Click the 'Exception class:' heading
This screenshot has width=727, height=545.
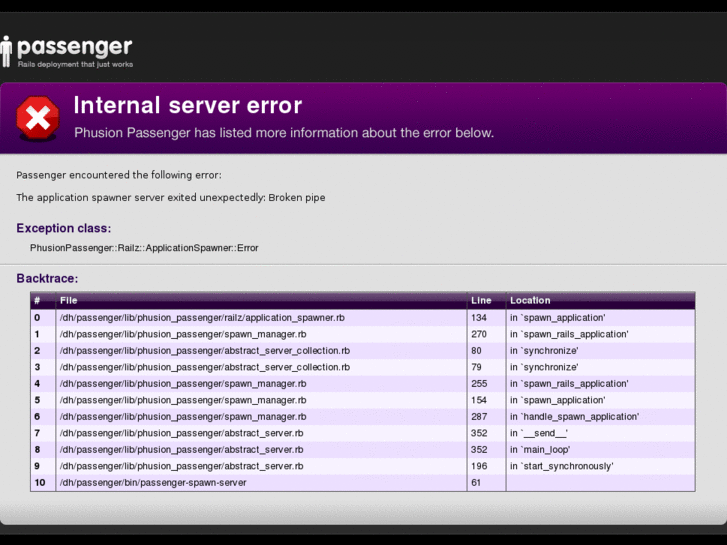click(x=64, y=228)
